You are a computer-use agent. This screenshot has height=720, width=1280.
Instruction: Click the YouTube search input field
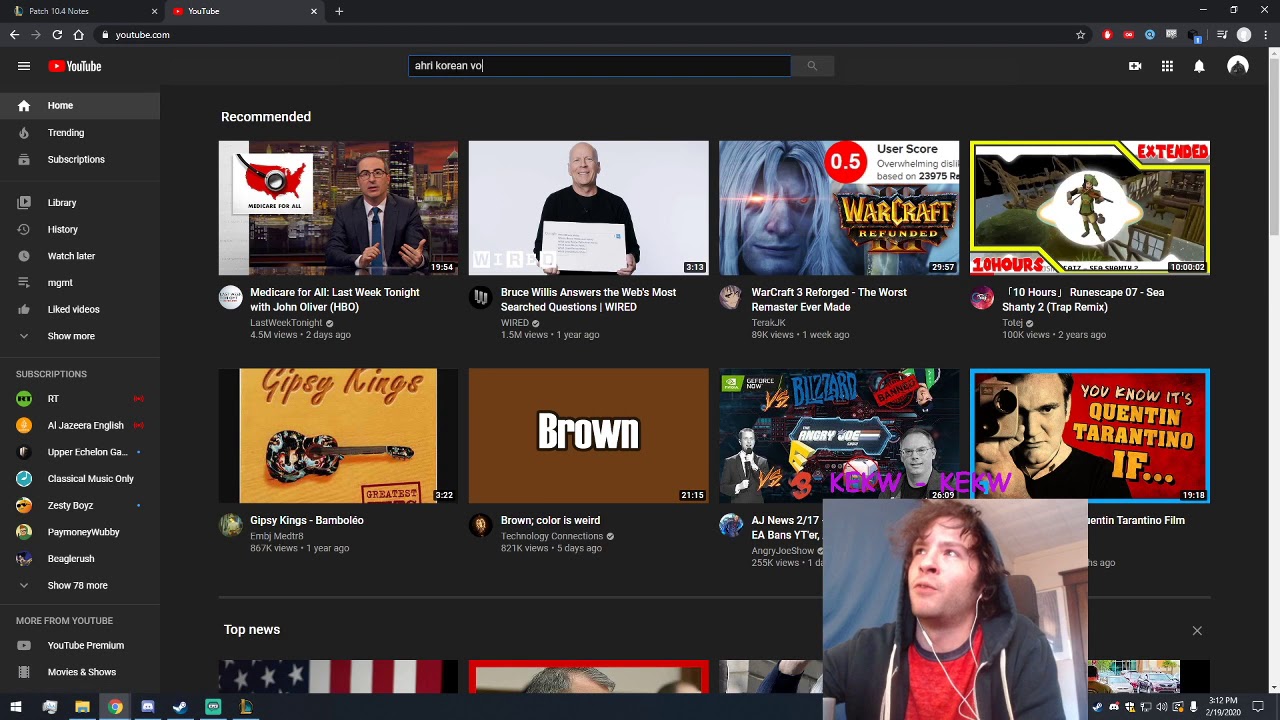point(600,66)
